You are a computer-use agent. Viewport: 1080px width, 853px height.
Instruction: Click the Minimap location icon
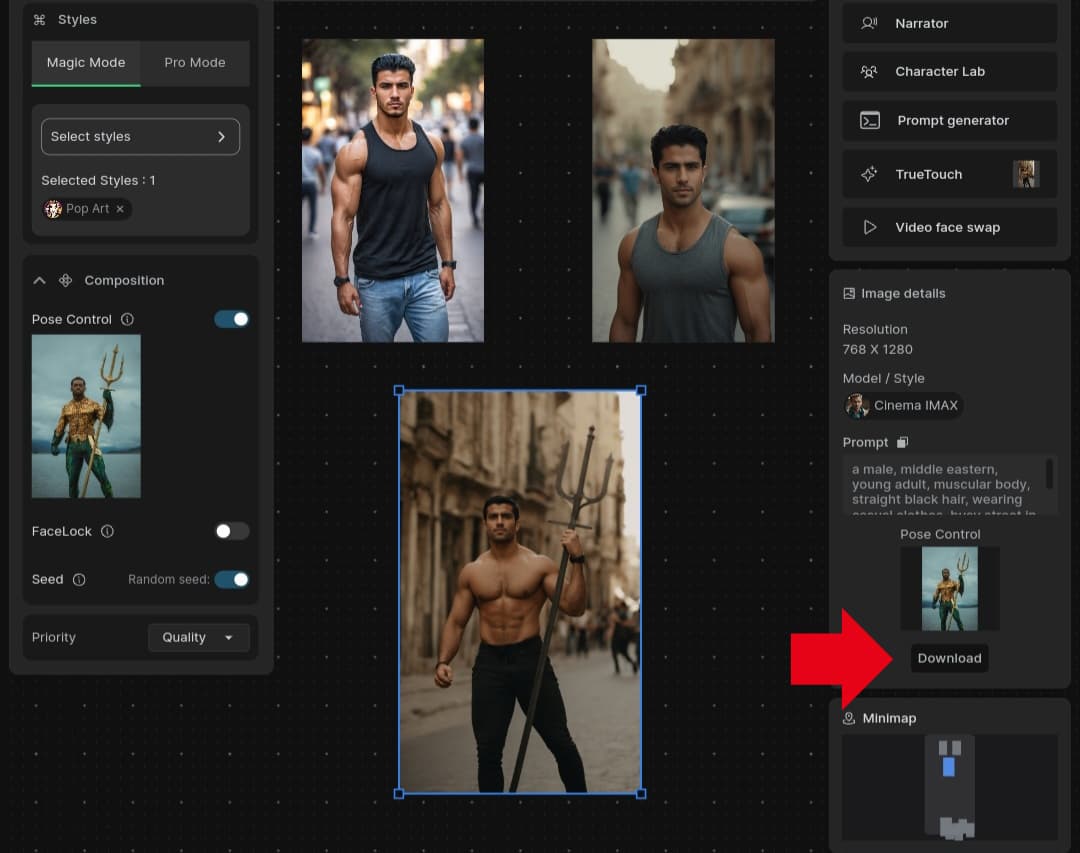point(849,719)
